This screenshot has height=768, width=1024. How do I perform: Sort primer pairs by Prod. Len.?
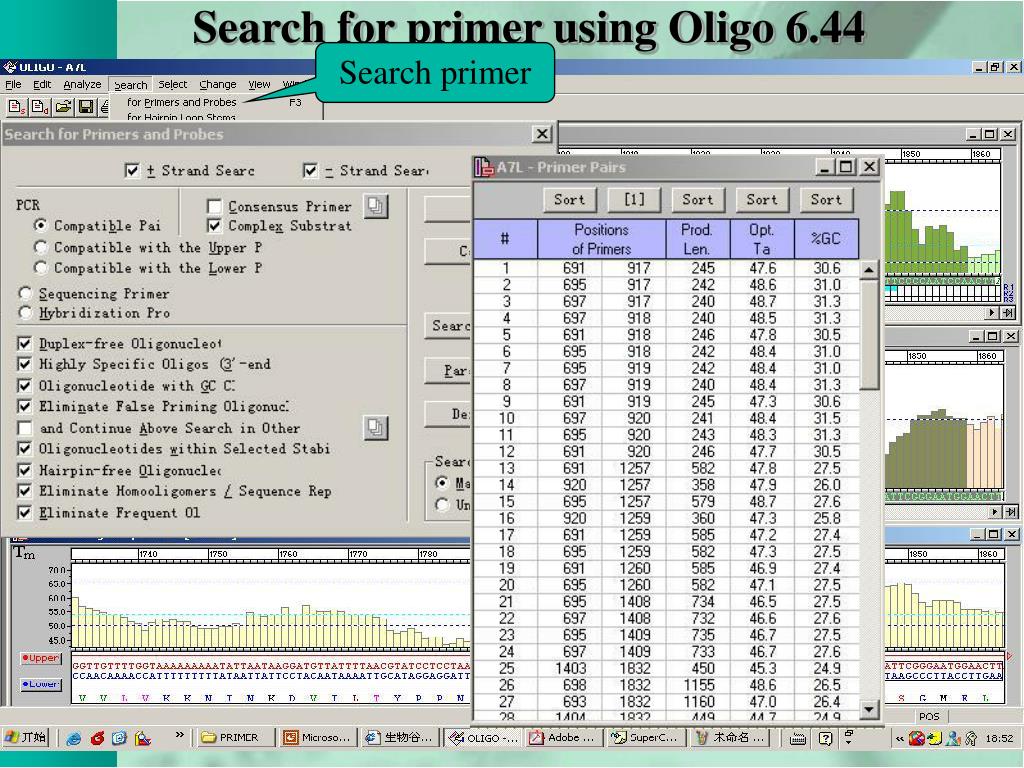click(697, 200)
